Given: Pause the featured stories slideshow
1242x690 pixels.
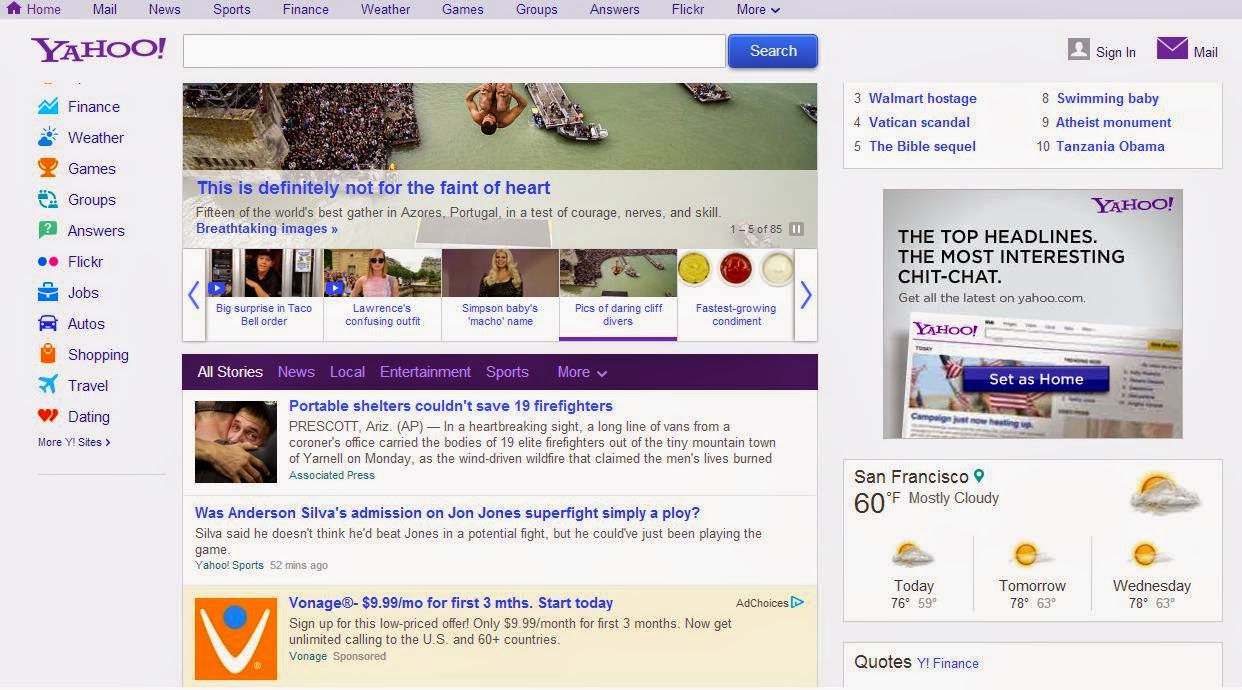Looking at the screenshot, I should click(x=797, y=229).
